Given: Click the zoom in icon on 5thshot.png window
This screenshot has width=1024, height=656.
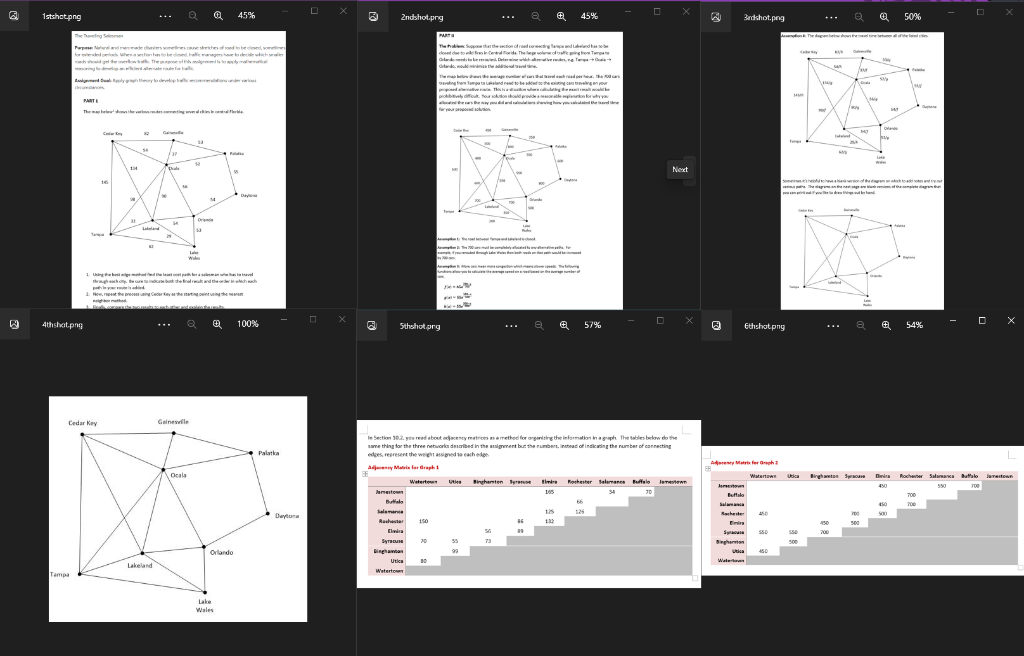Looking at the screenshot, I should click(563, 325).
